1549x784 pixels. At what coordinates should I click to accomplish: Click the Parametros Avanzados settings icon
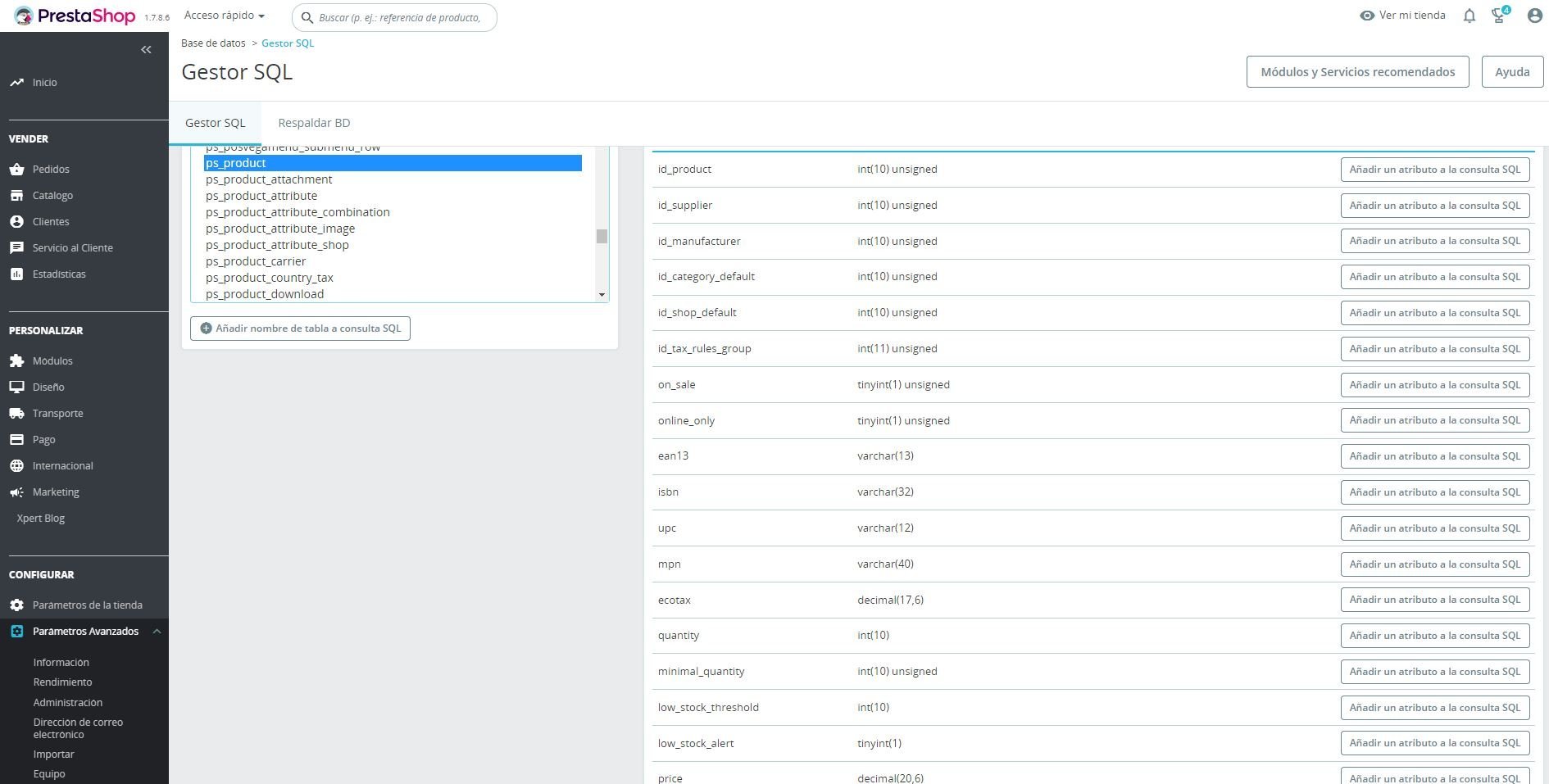tap(16, 632)
